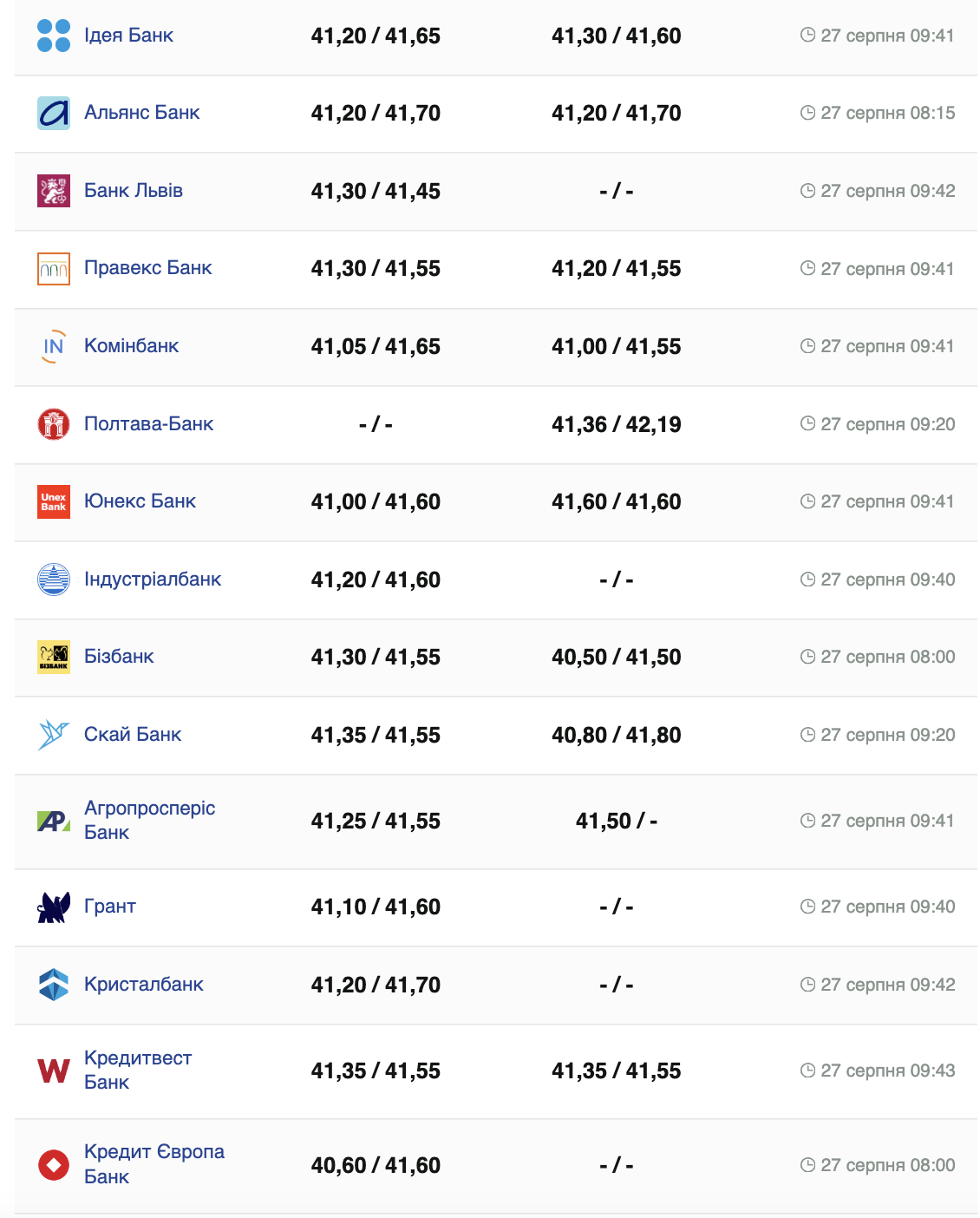
Task: Click the Індустріалбанк round logo
Action: [x=54, y=580]
